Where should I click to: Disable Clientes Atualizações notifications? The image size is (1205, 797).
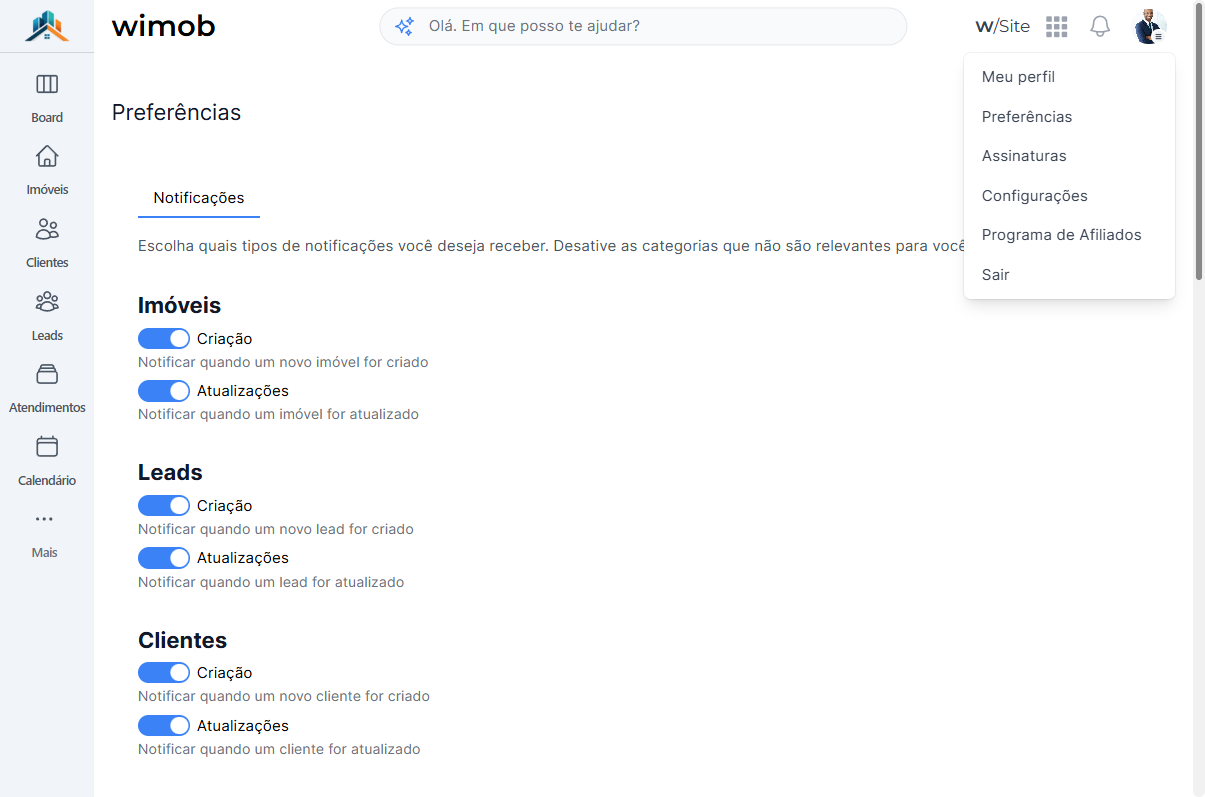[x=164, y=725]
